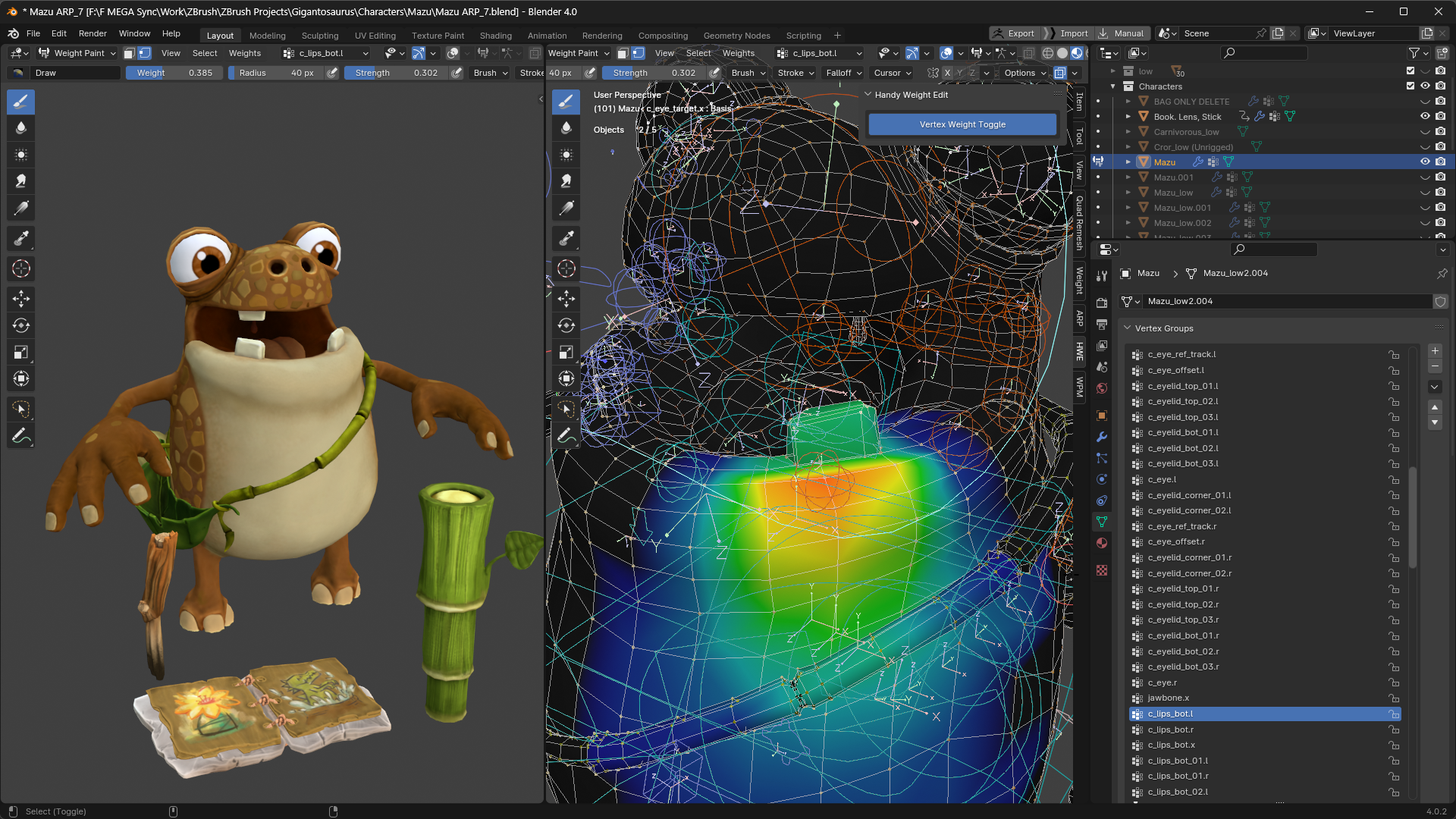Hide the Mazu object in outliner

[1425, 162]
